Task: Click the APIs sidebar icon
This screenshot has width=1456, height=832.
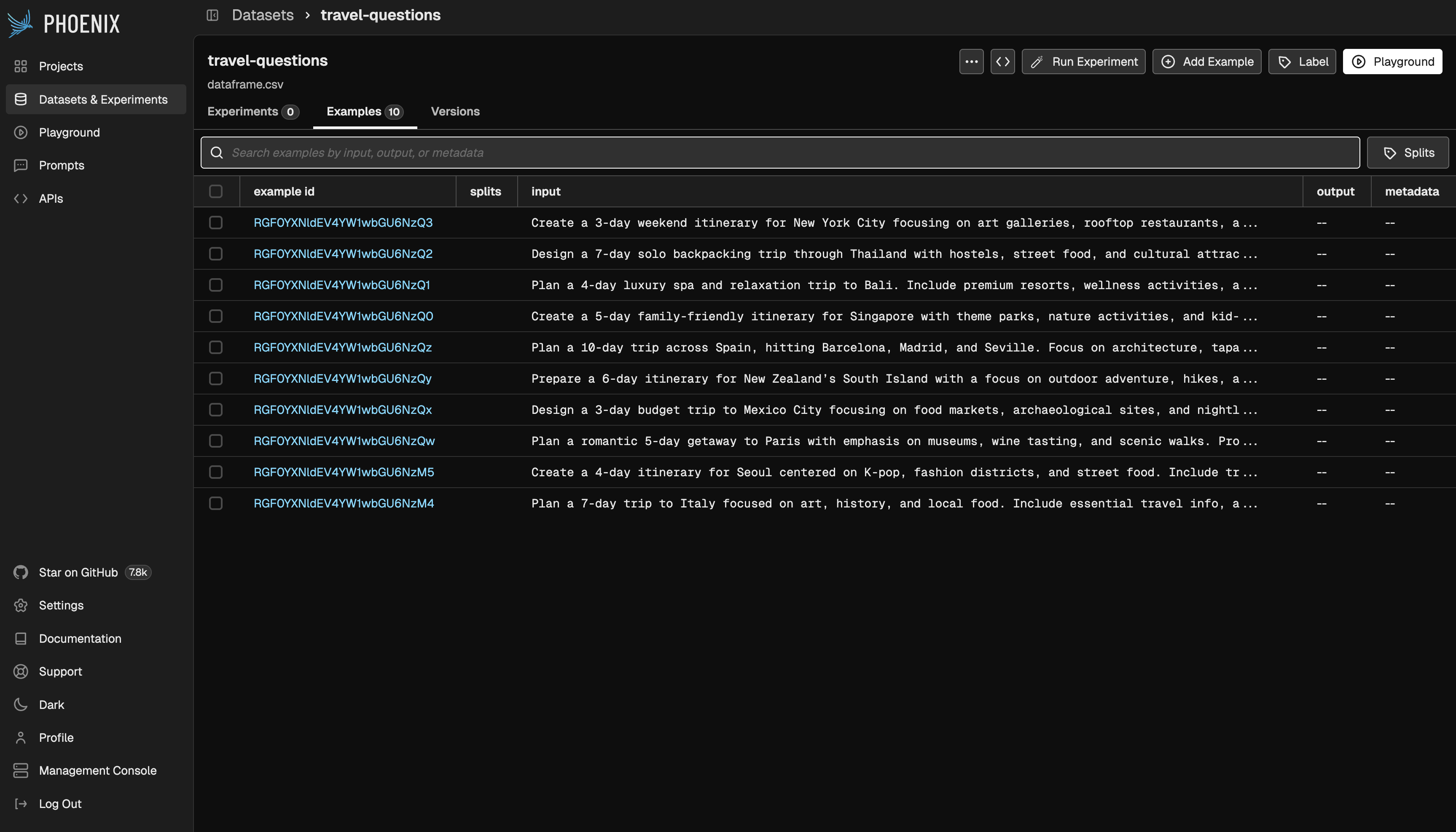Action: pos(21,198)
